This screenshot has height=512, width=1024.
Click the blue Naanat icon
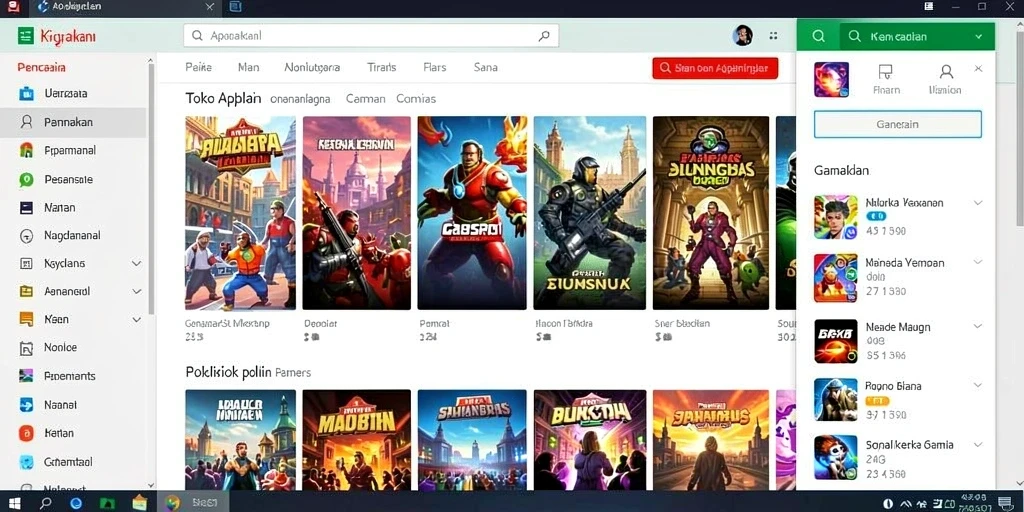(x=26, y=405)
